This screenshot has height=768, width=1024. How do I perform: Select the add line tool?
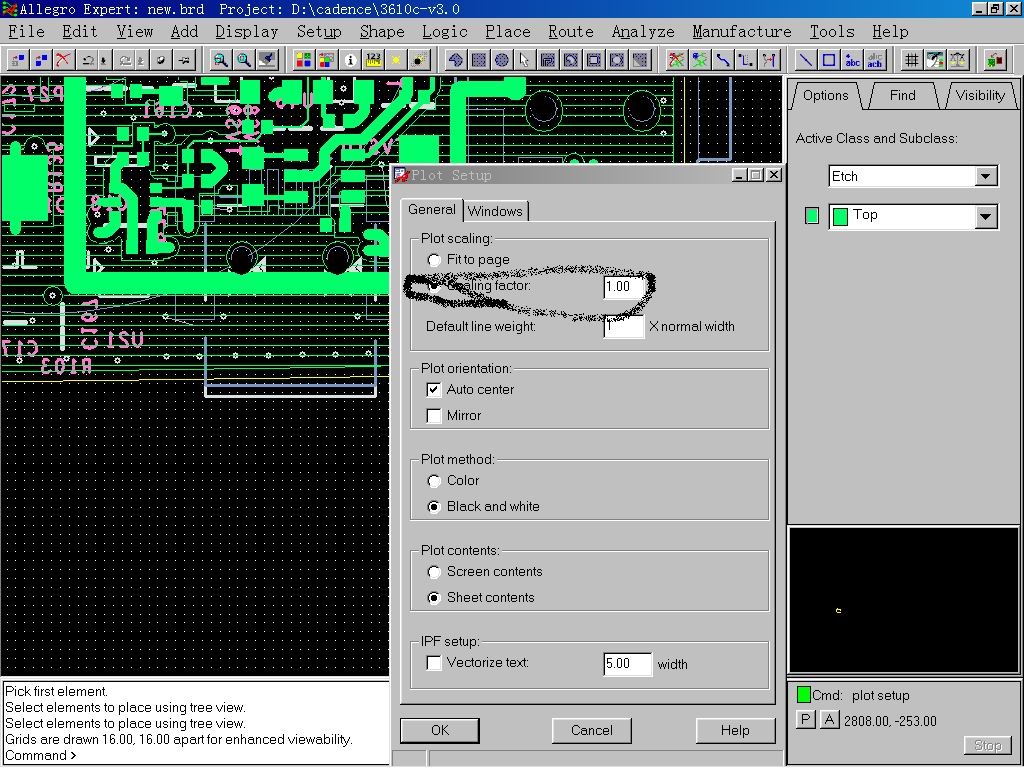pyautogui.click(x=805, y=60)
